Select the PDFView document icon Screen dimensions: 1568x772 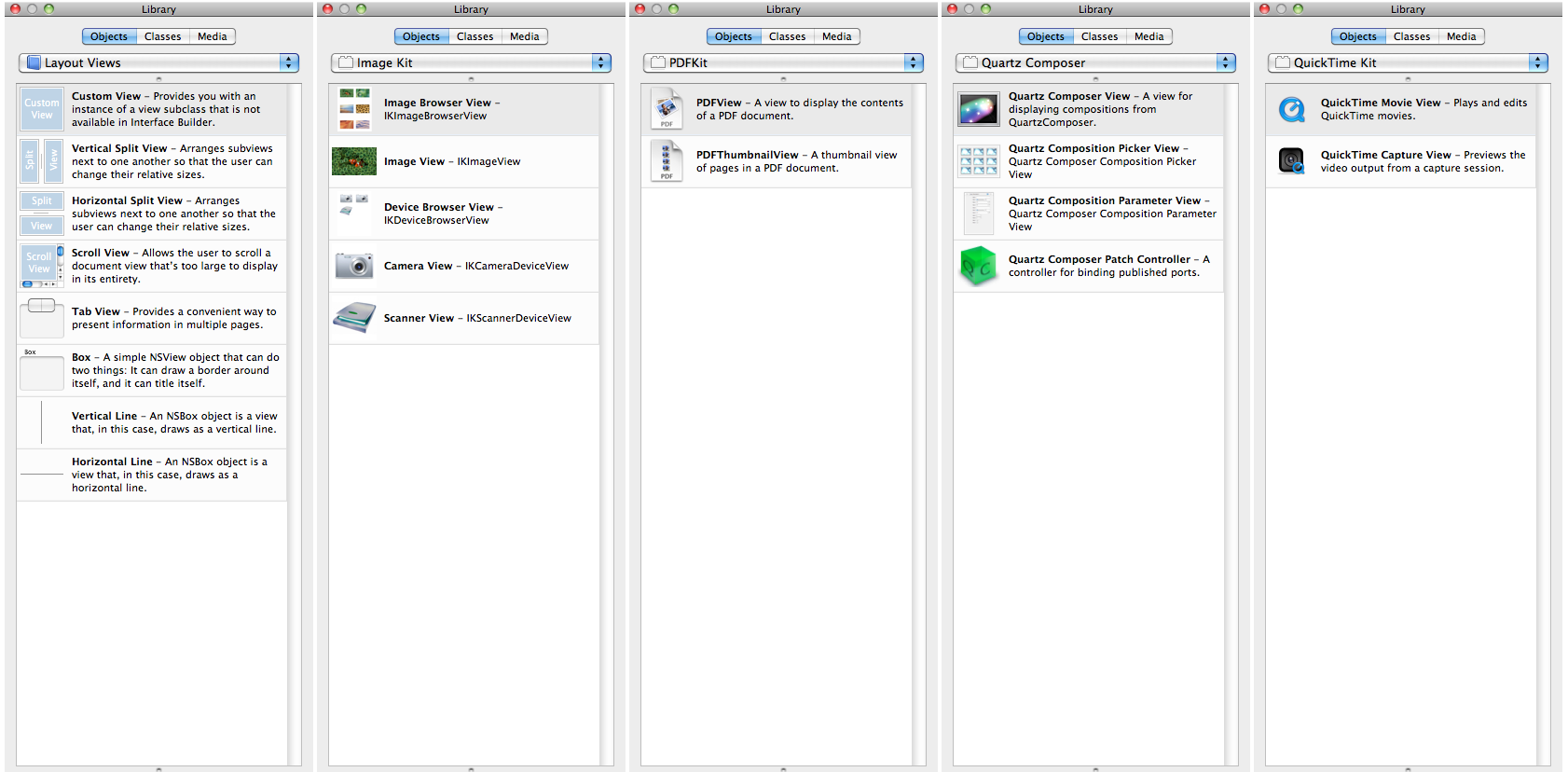point(667,109)
